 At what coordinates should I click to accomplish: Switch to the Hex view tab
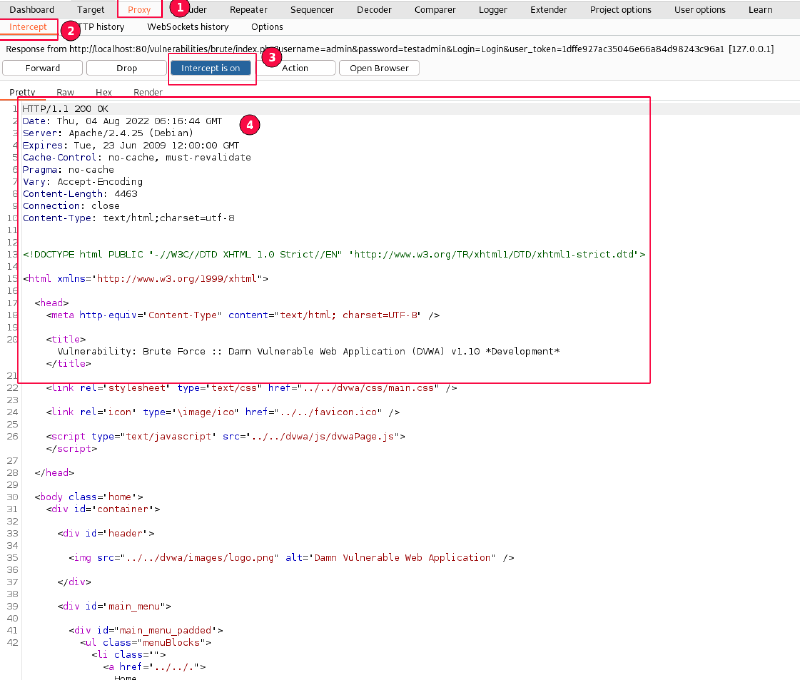(103, 92)
